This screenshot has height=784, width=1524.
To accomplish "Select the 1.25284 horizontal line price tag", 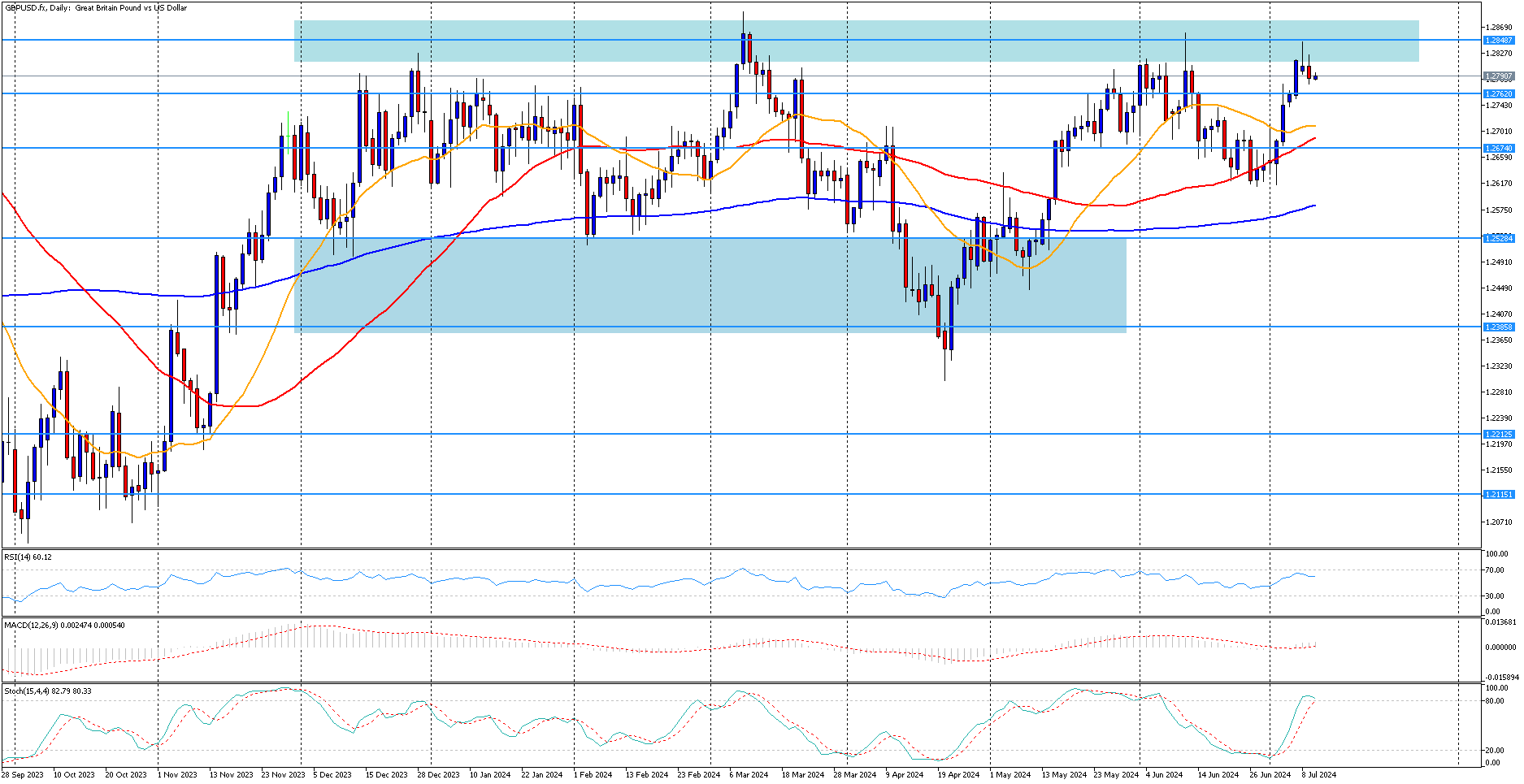I will [1499, 238].
